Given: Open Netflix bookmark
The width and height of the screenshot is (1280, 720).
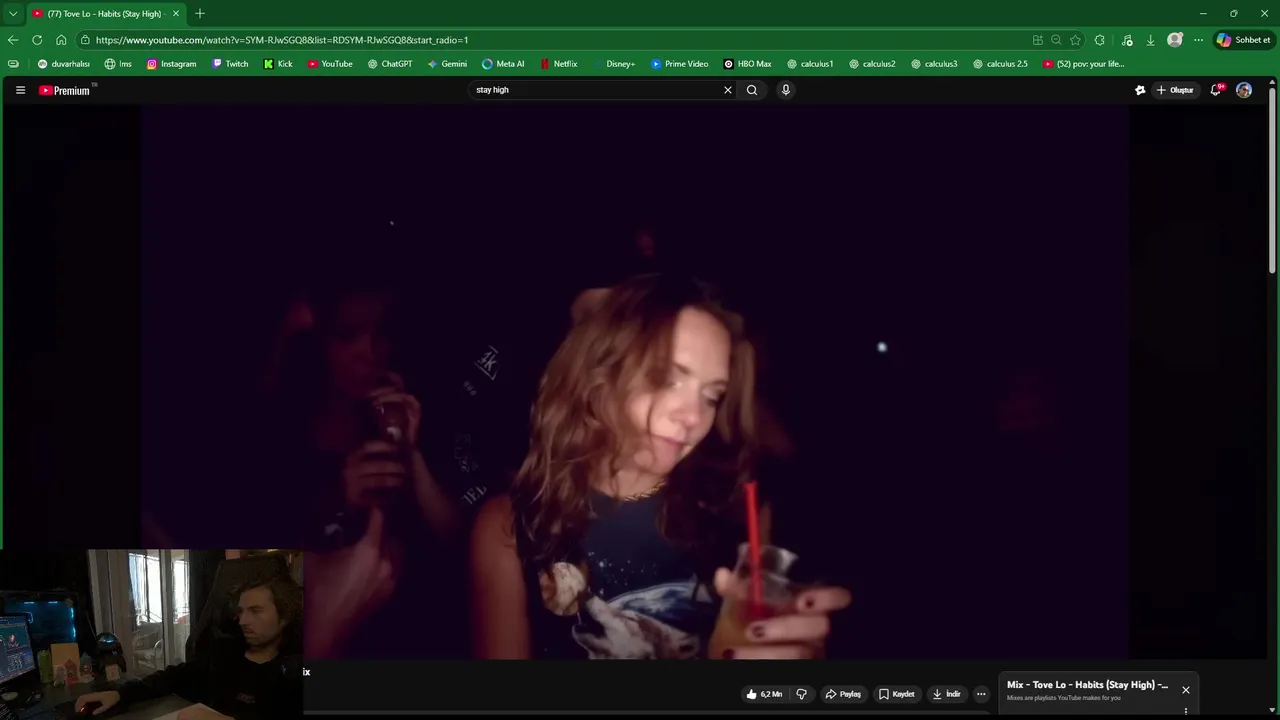Looking at the screenshot, I should pos(558,64).
